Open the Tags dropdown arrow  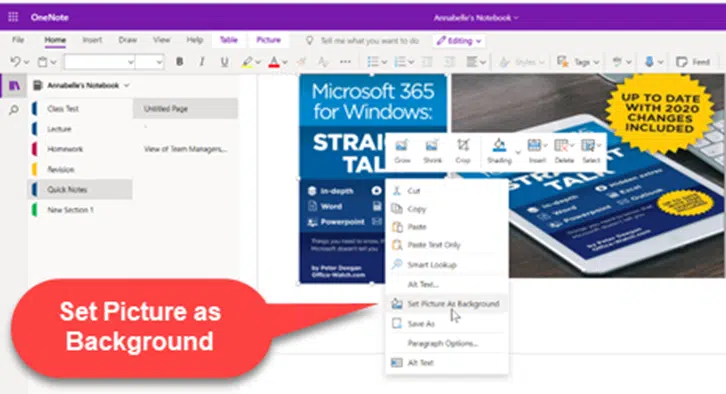click(x=596, y=62)
